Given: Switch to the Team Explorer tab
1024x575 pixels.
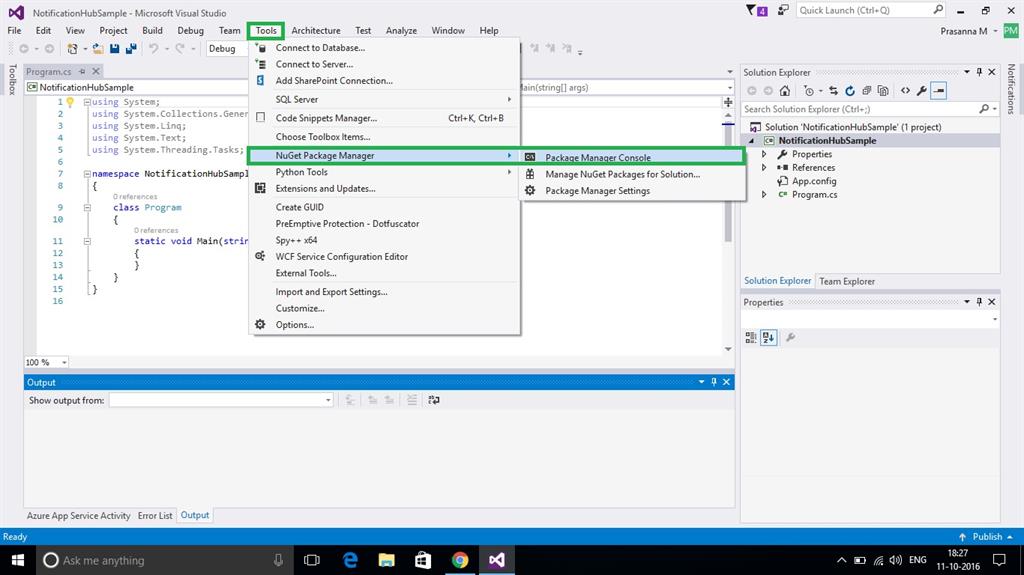Looking at the screenshot, I should pos(846,281).
